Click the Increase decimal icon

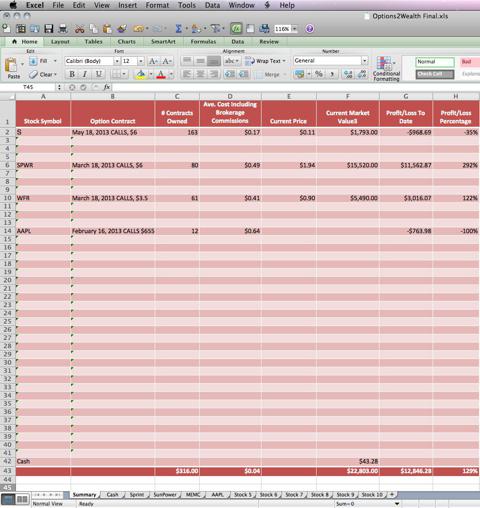click(x=348, y=74)
